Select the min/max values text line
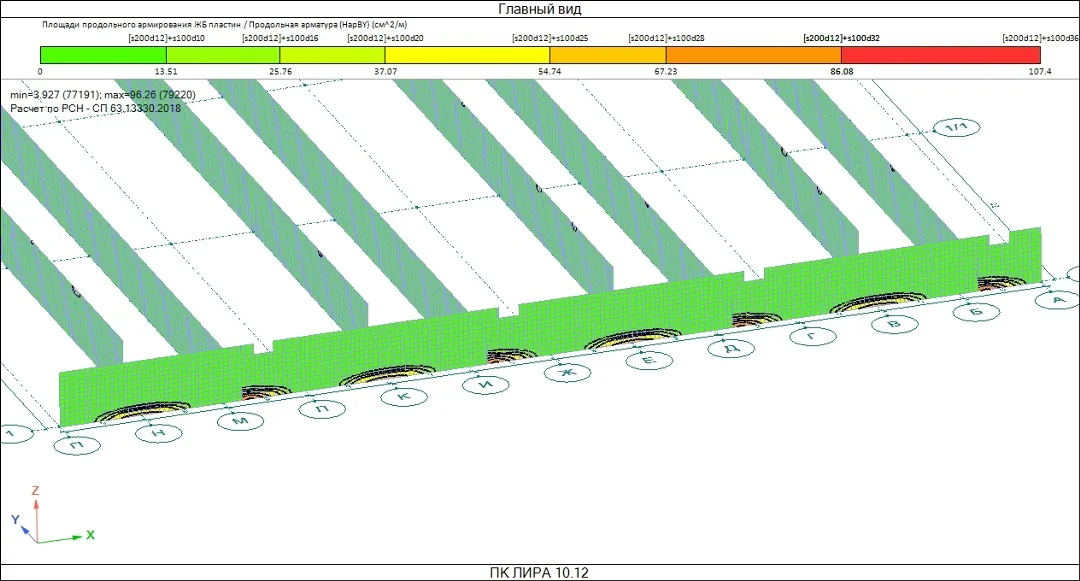This screenshot has width=1080, height=581. (x=103, y=95)
